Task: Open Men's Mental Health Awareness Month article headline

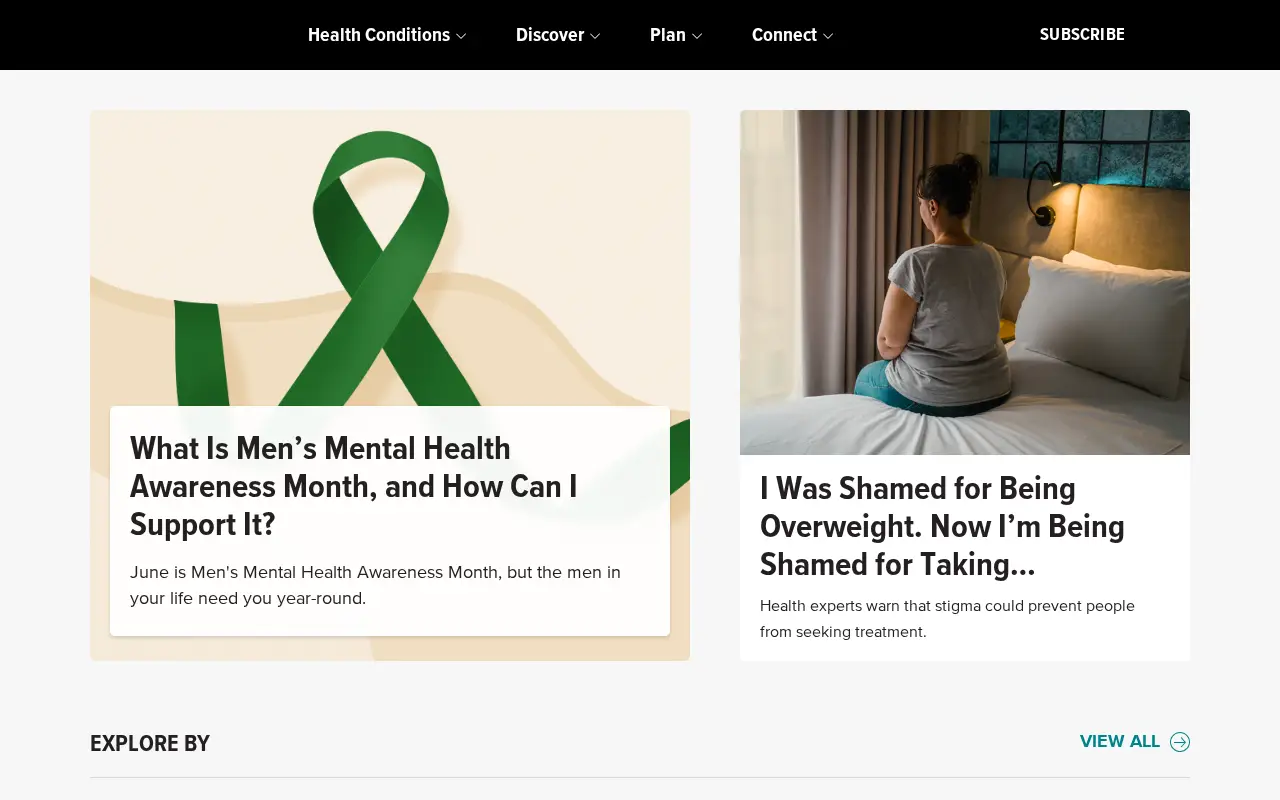Action: pyautogui.click(x=354, y=486)
